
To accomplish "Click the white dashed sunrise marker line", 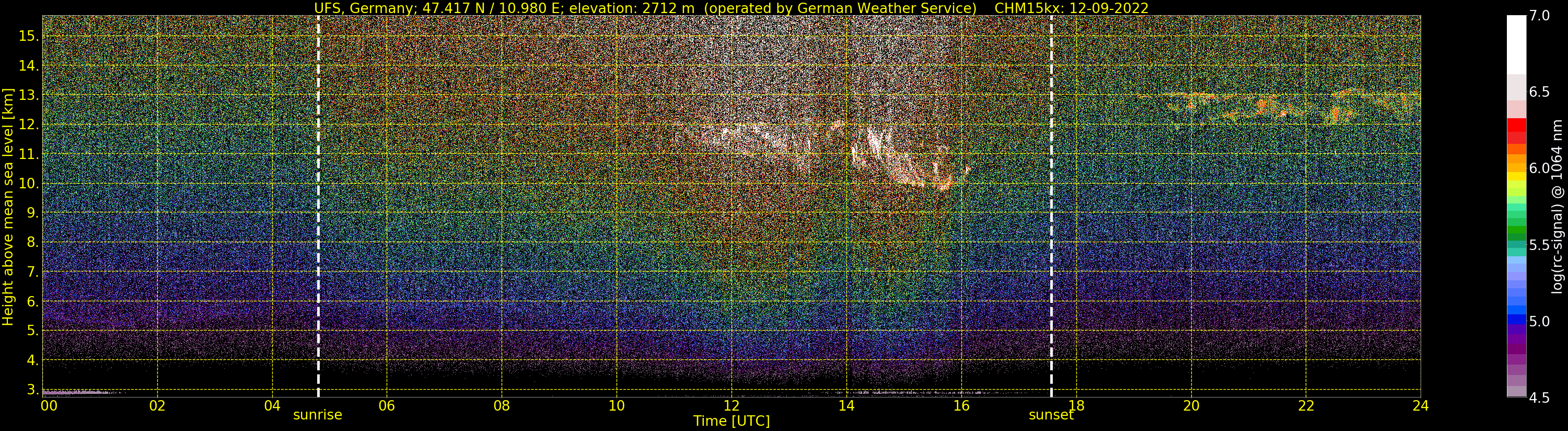I will click(318, 207).
